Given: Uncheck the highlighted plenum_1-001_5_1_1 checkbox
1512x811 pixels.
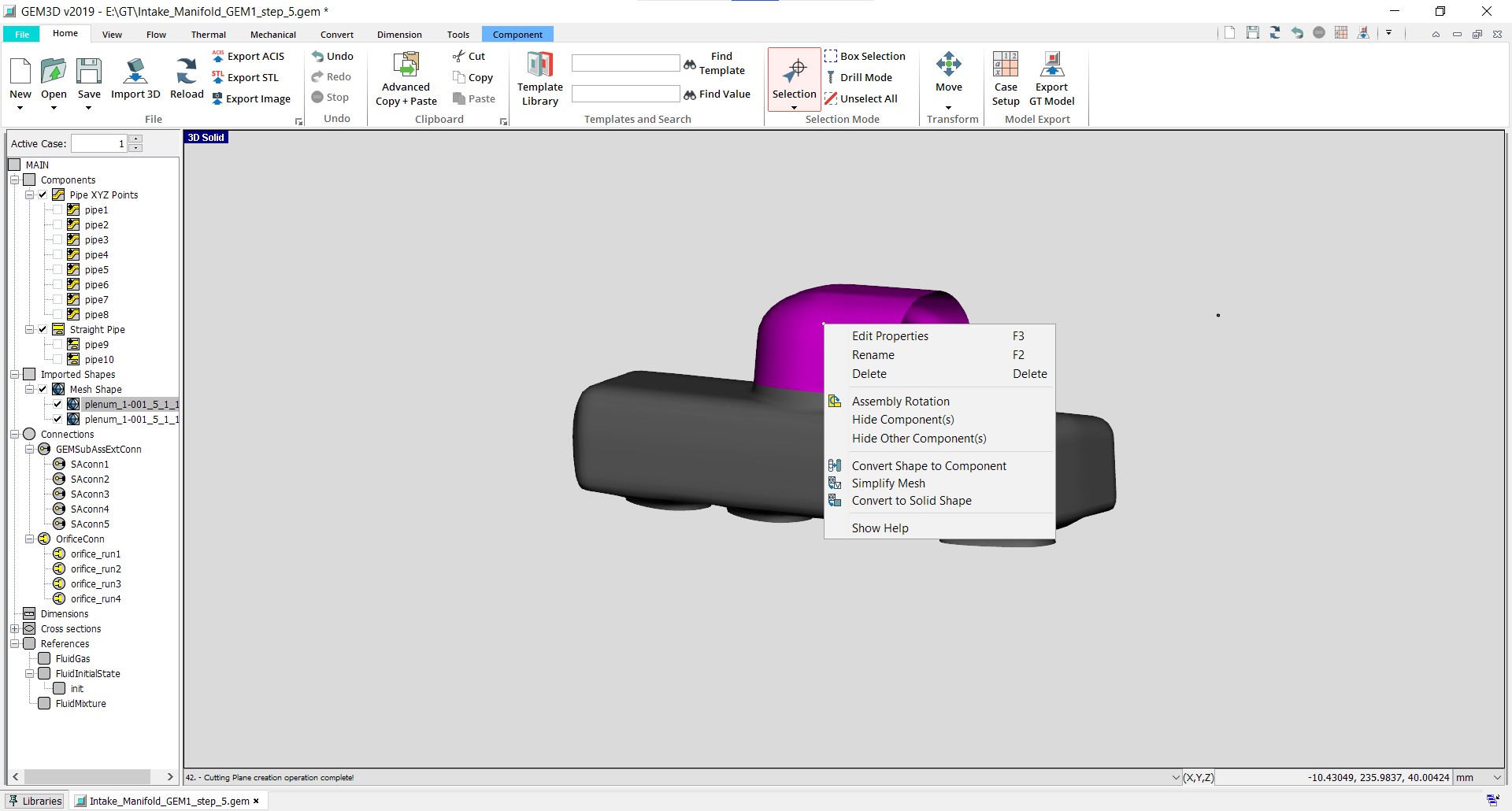Looking at the screenshot, I should 57,404.
